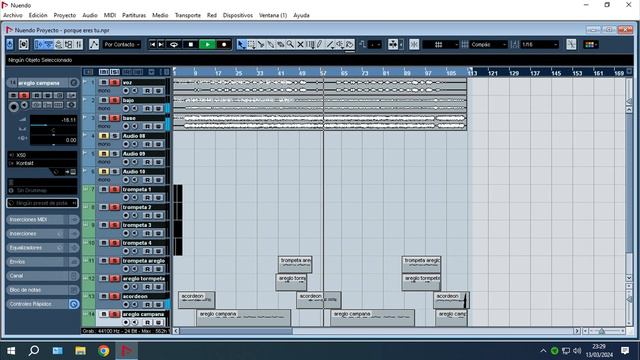
Task: Toggle the automation mode toolbar icon
Action: click(x=94, y=44)
